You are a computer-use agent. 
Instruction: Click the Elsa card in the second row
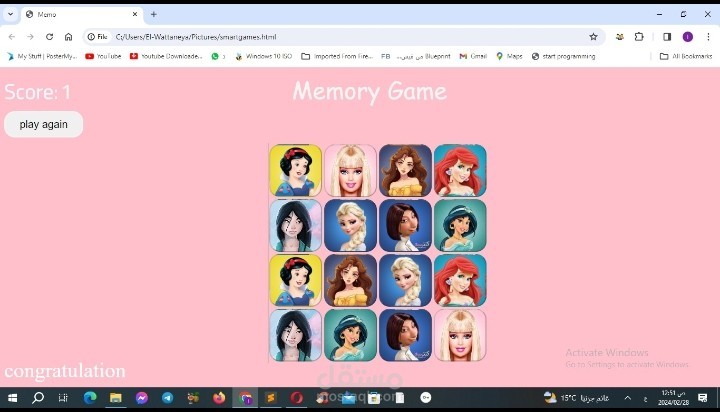pyautogui.click(x=350, y=226)
